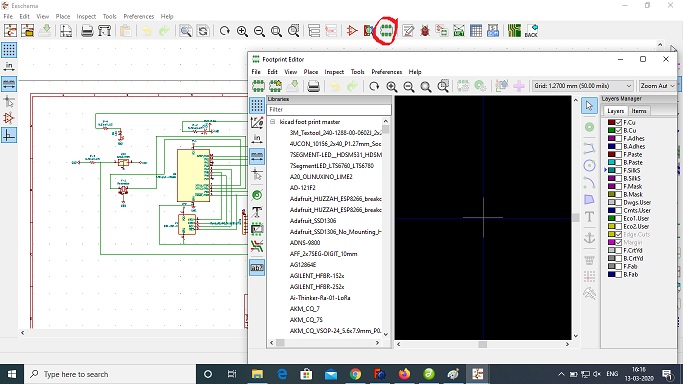Toggle F.Cu layer checkbox

(x=618, y=122)
